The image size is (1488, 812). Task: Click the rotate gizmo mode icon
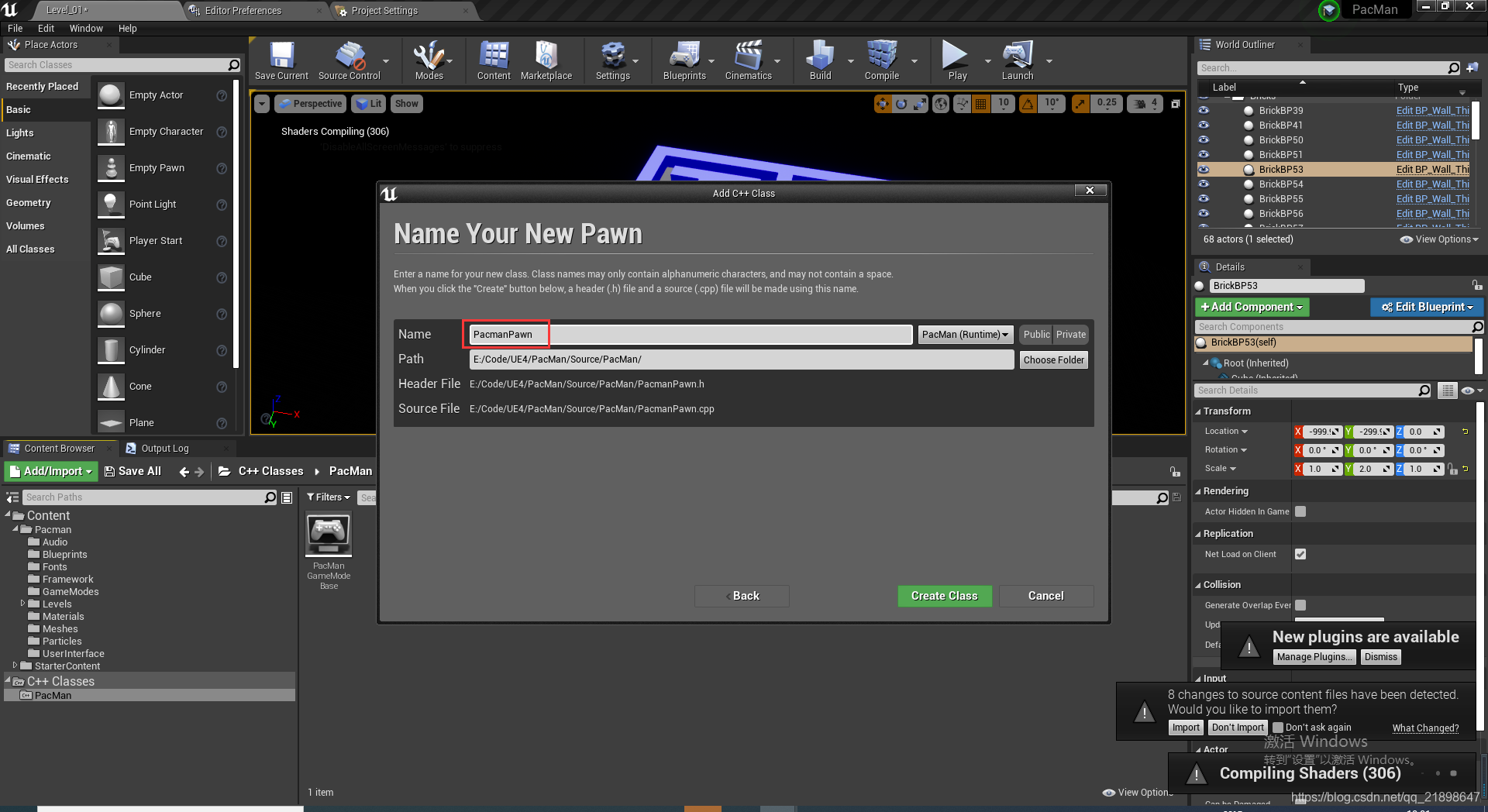pos(901,104)
